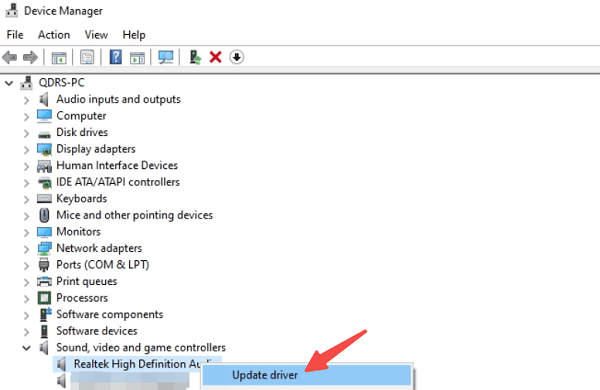Click the Software devices icon
The image size is (600, 390).
click(x=44, y=331)
